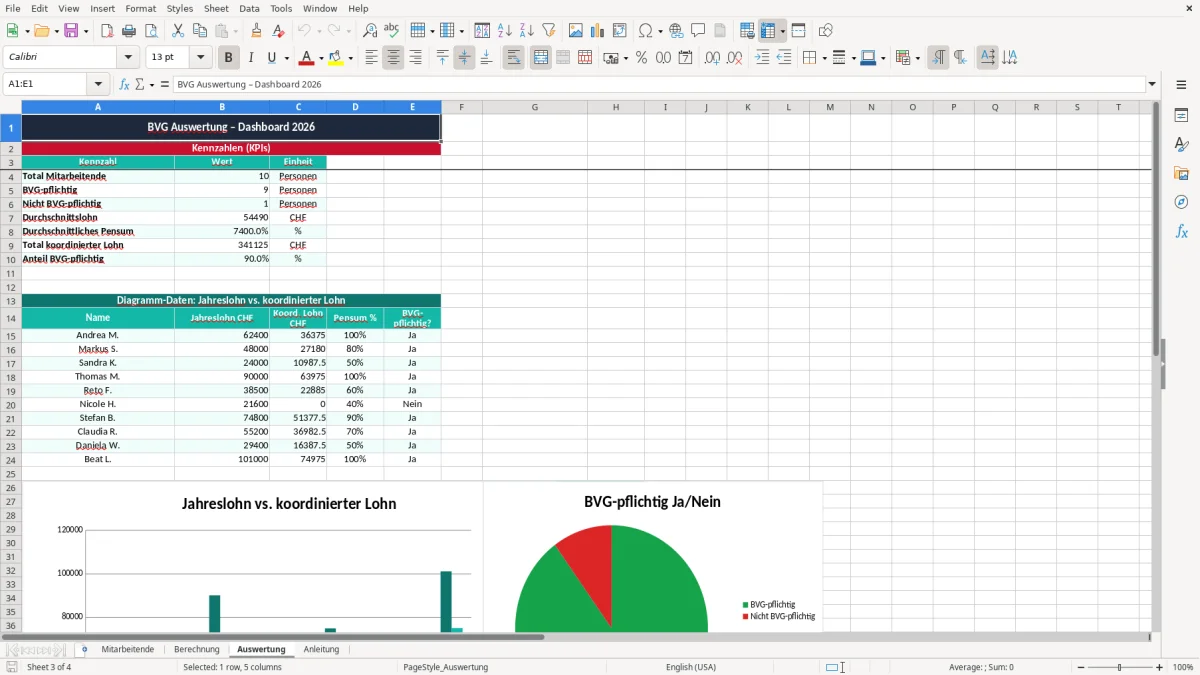Insert Comment speech bubble icon
The height and width of the screenshot is (675, 1200).
click(698, 31)
